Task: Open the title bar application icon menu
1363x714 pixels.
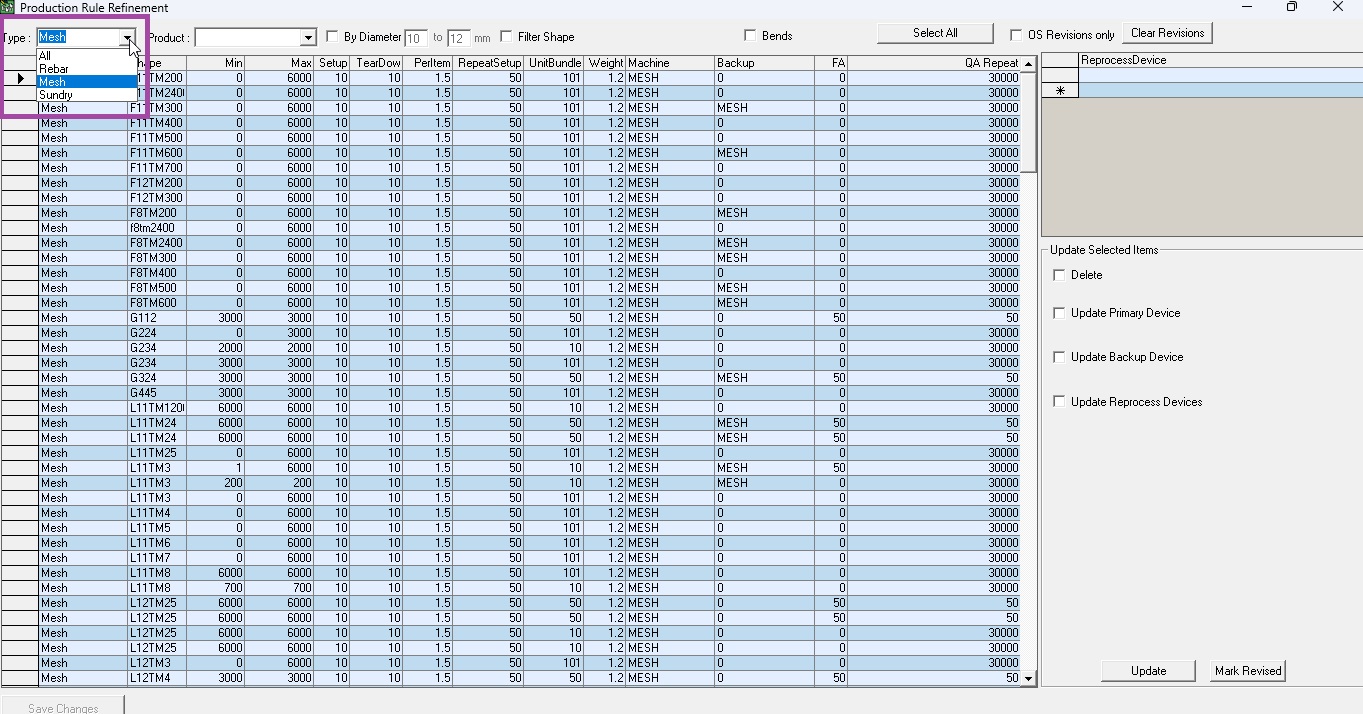Action: click(x=9, y=8)
